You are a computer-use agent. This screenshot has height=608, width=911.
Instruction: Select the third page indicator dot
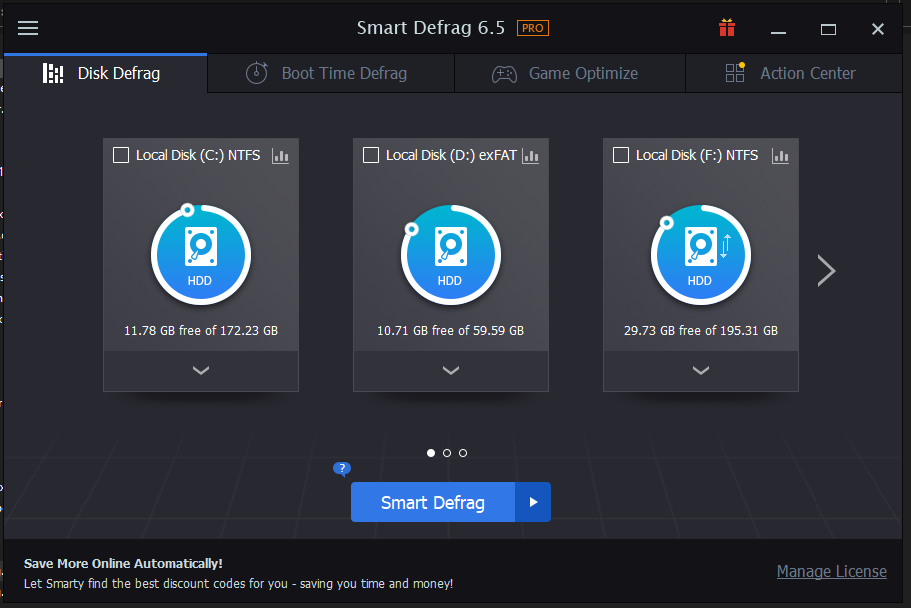(463, 453)
